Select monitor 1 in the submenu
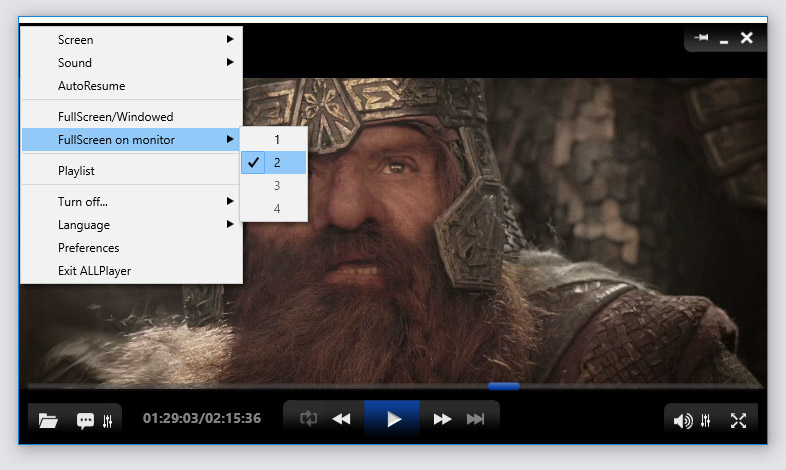This screenshot has width=786, height=470. (x=276, y=140)
